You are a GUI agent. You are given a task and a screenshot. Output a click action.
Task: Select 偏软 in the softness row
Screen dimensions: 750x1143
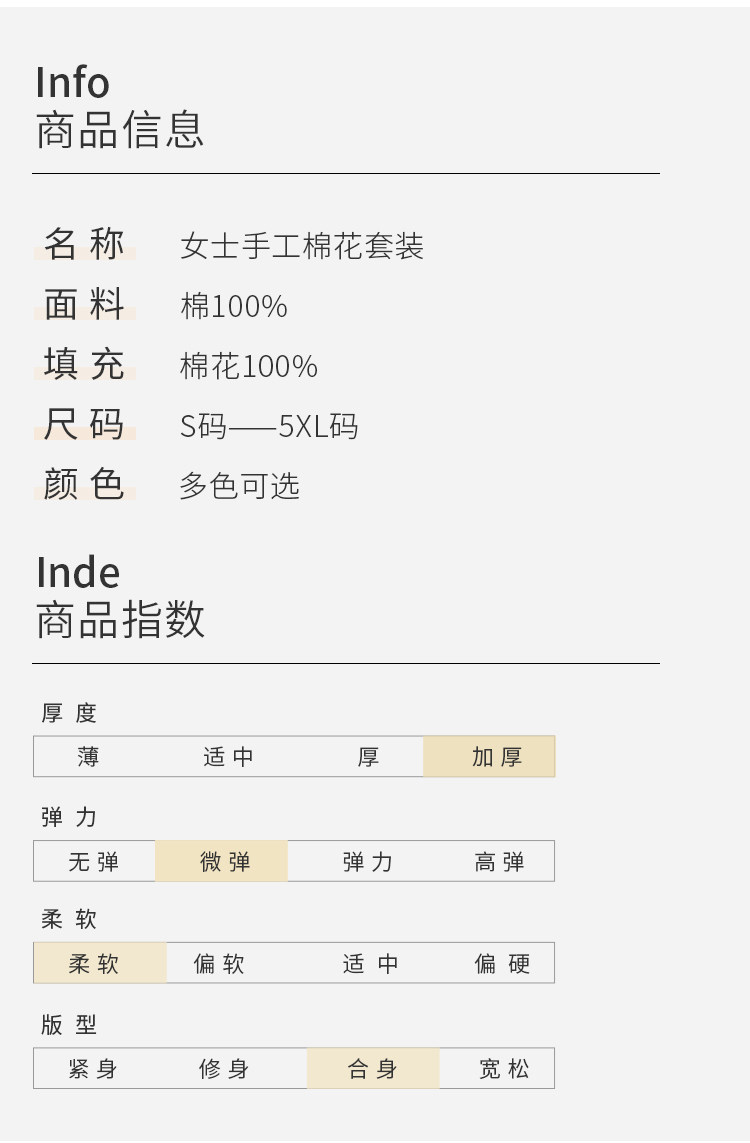tap(219, 964)
